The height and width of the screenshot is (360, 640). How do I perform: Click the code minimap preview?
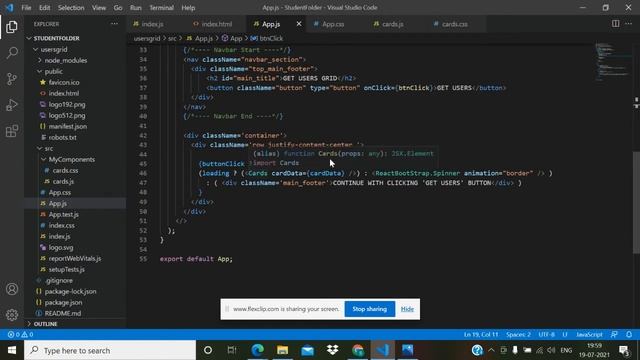coord(613,61)
